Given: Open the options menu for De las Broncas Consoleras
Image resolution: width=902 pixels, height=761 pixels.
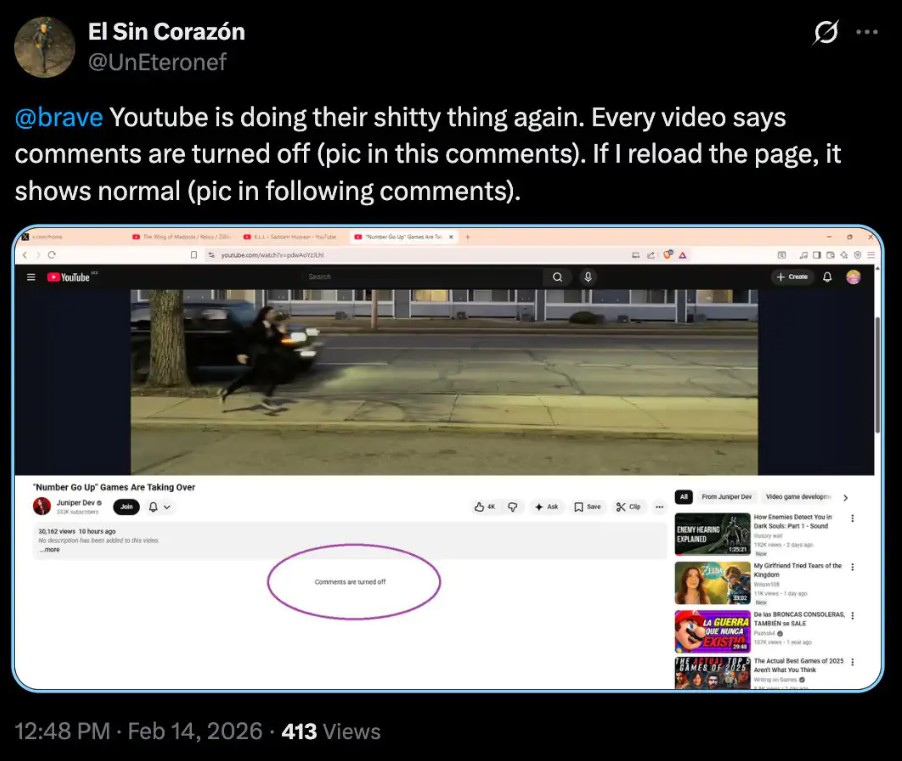Looking at the screenshot, I should coord(853,616).
